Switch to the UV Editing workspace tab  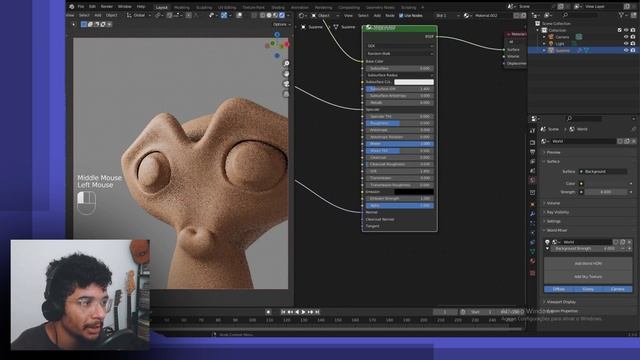coord(227,7)
